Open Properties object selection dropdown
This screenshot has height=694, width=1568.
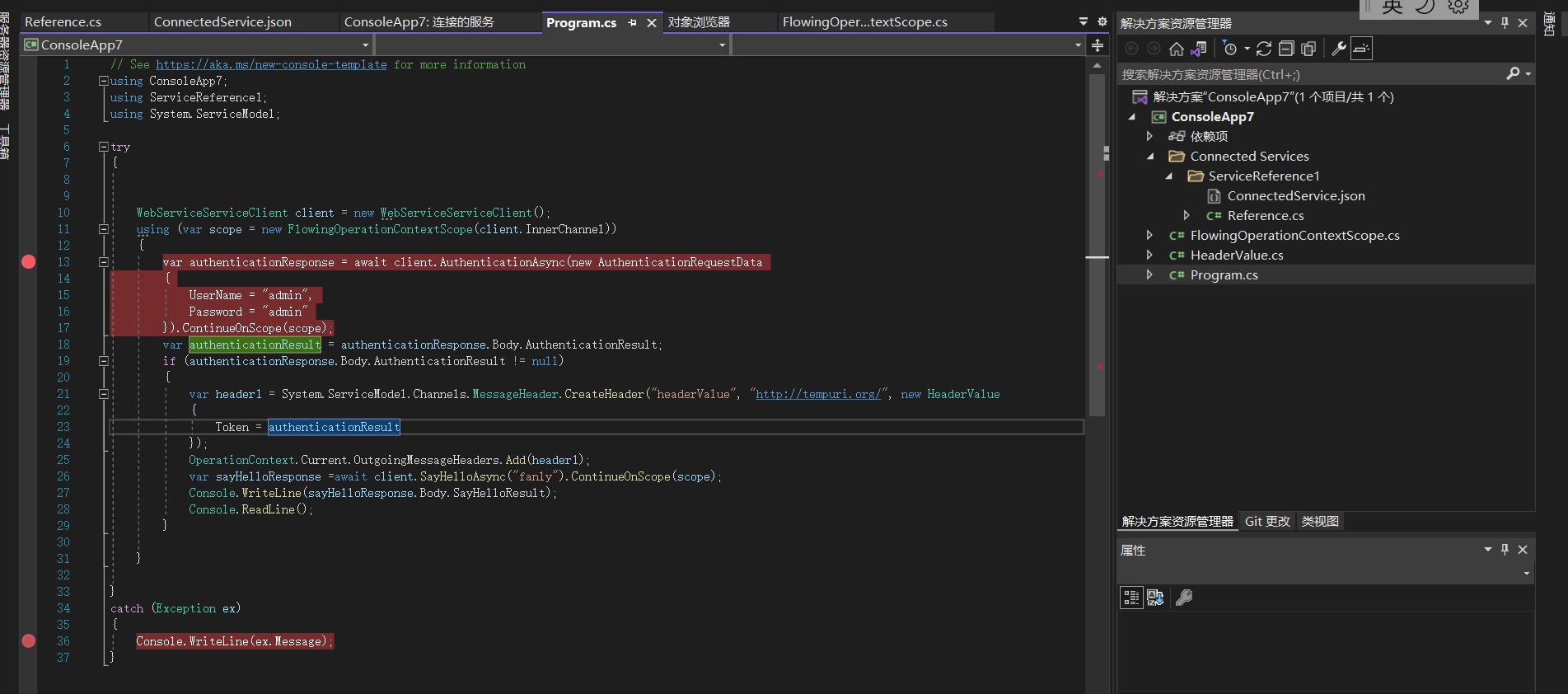pos(1526,573)
